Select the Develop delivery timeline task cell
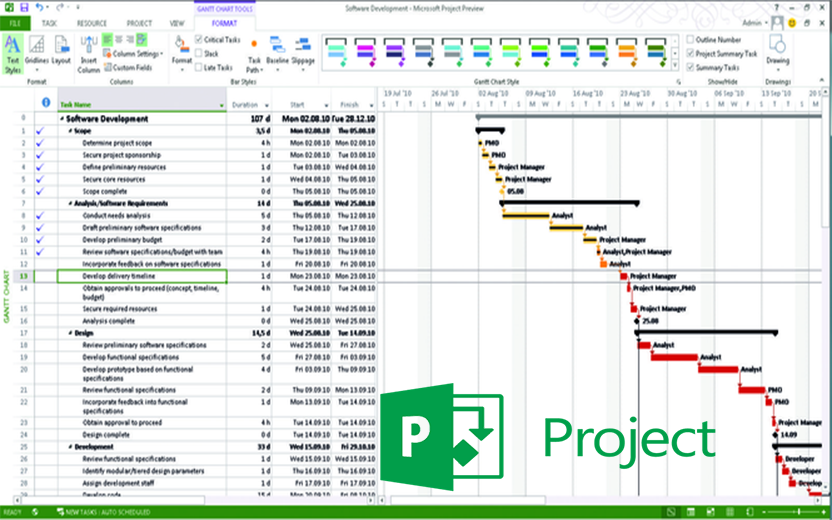 [x=142, y=276]
